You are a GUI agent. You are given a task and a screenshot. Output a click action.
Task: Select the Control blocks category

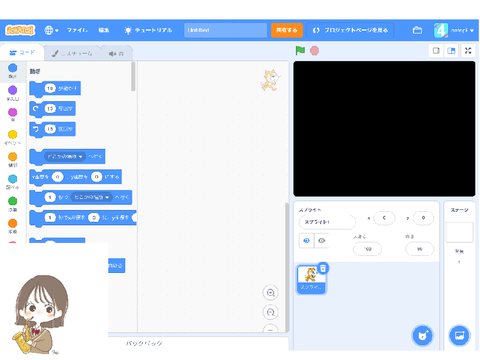pos(13,160)
